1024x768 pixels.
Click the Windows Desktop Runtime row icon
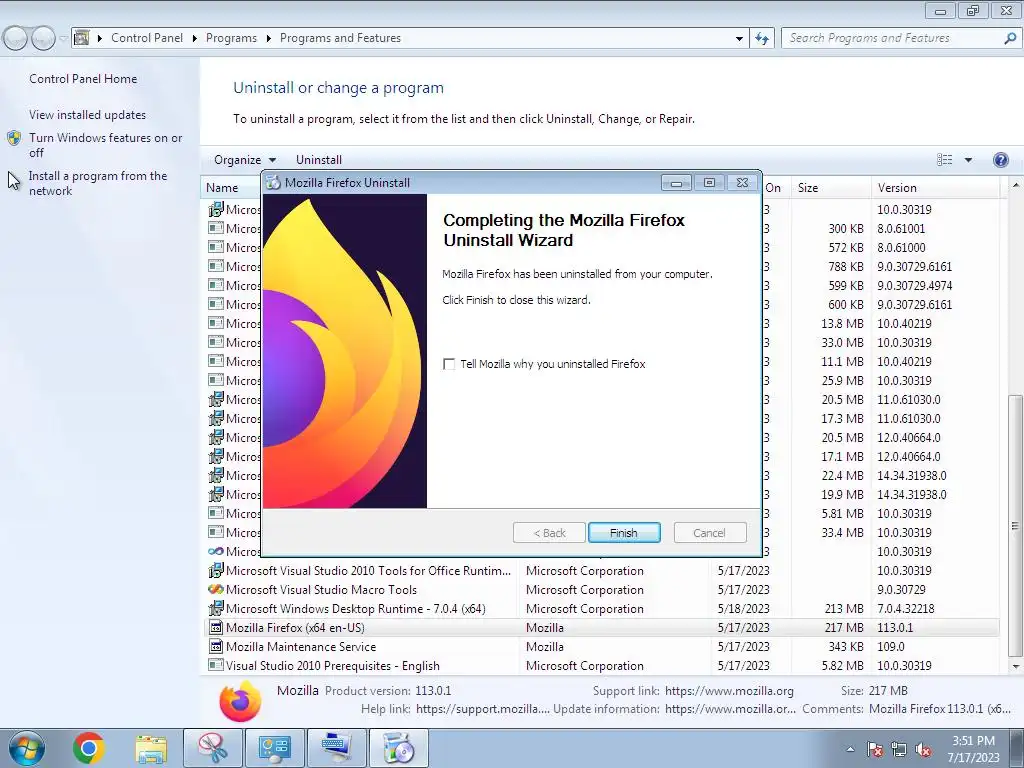[216, 609]
